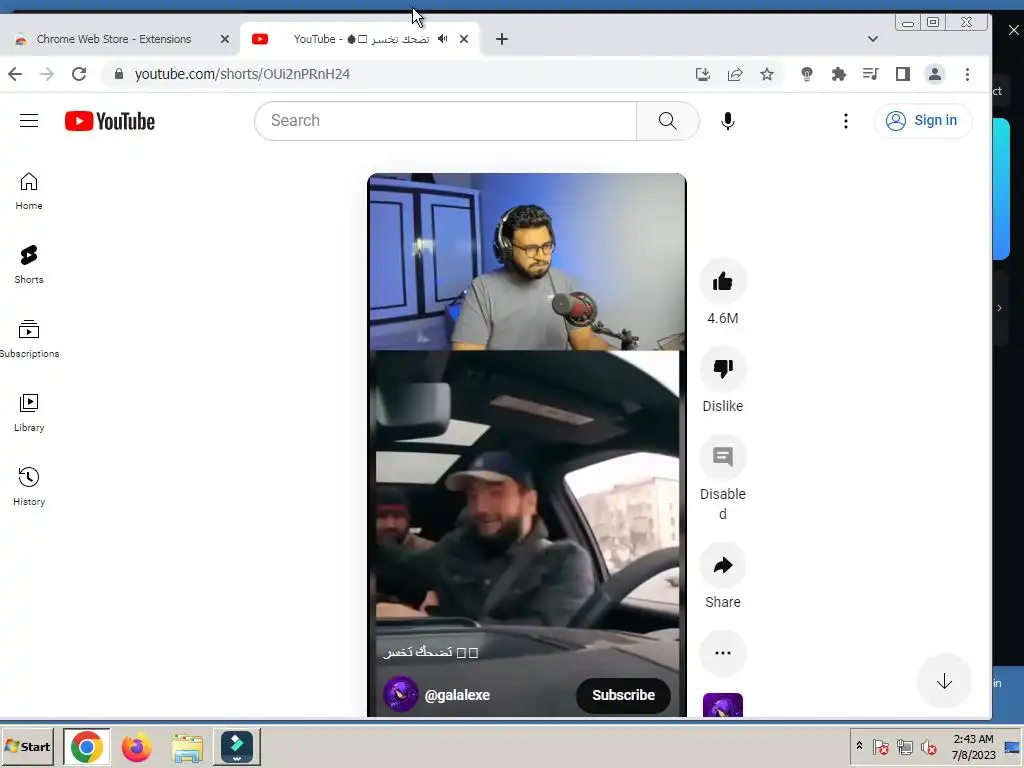
Task: Subscribe to @galalexe
Action: (623, 695)
